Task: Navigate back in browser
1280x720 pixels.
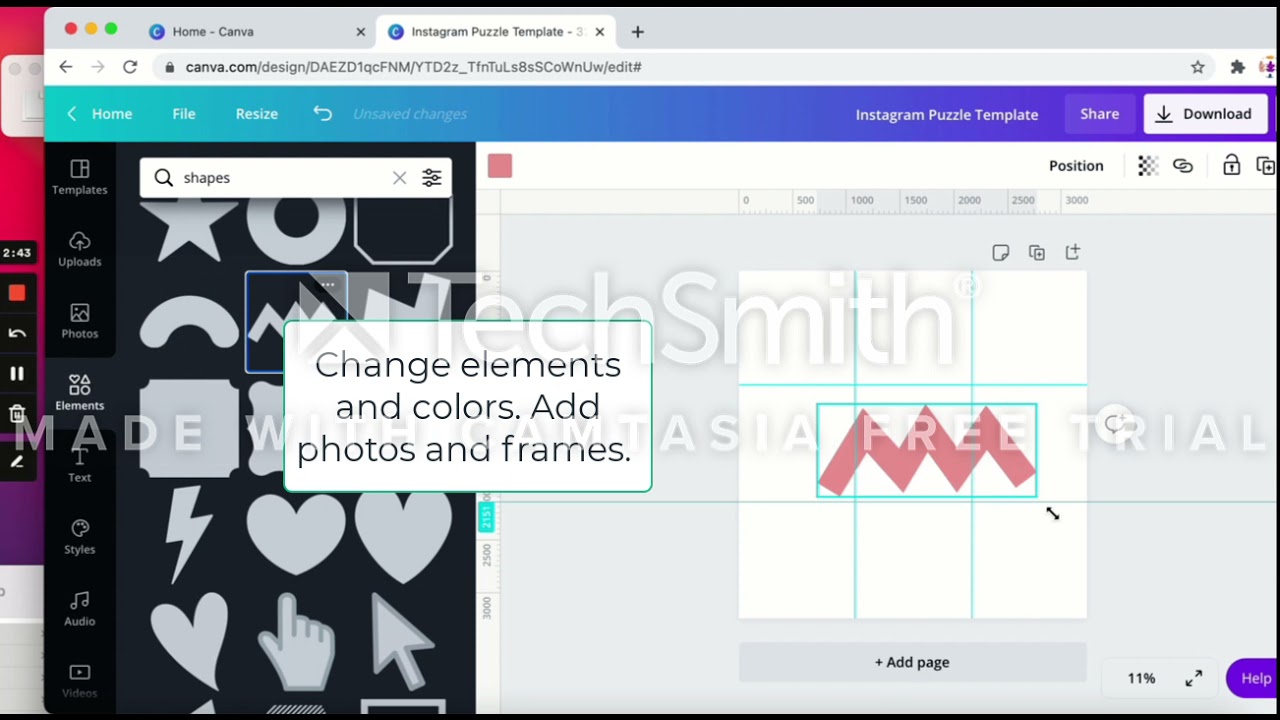Action: pos(66,67)
